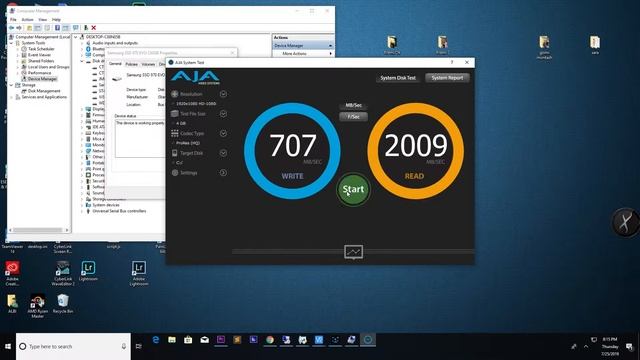Click the Cortana microphone icon
Image resolution: width=640 pixels, height=360 pixels.
pos(124,347)
